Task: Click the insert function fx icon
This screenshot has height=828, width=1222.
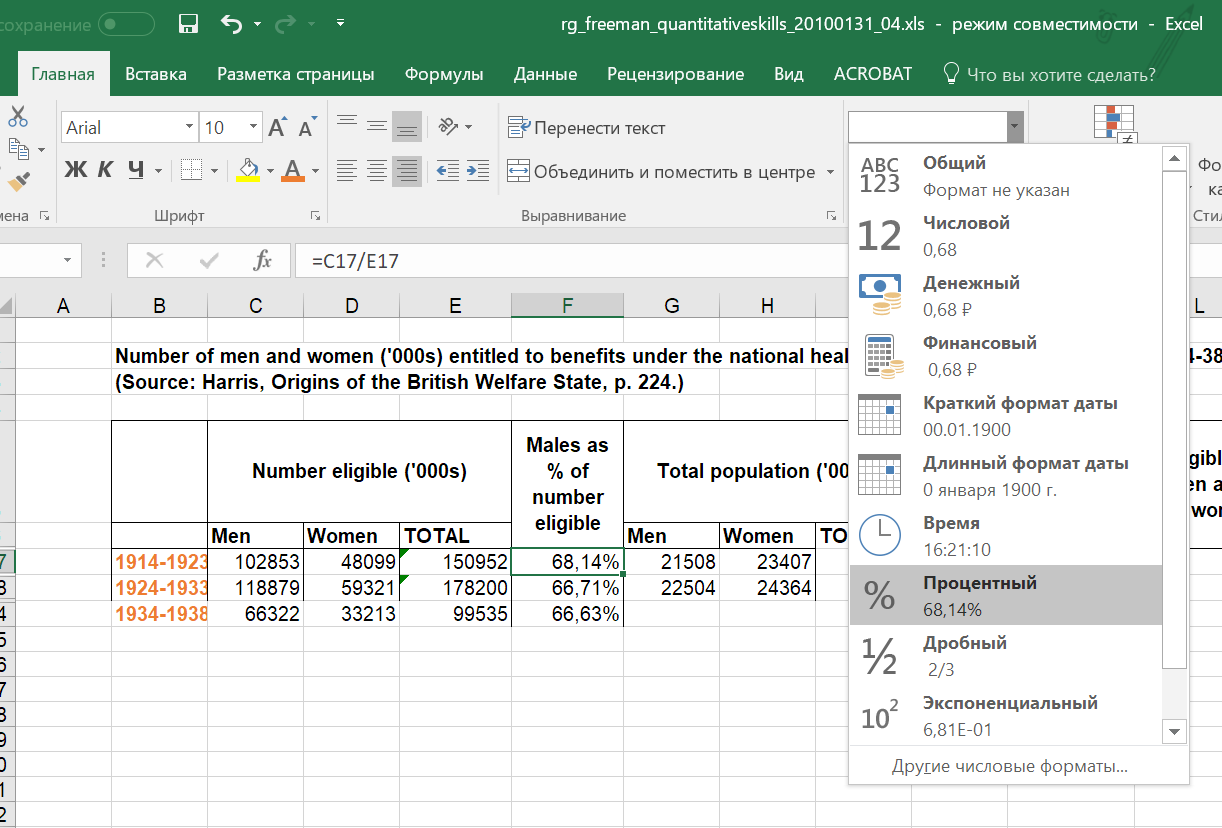Action: (263, 261)
